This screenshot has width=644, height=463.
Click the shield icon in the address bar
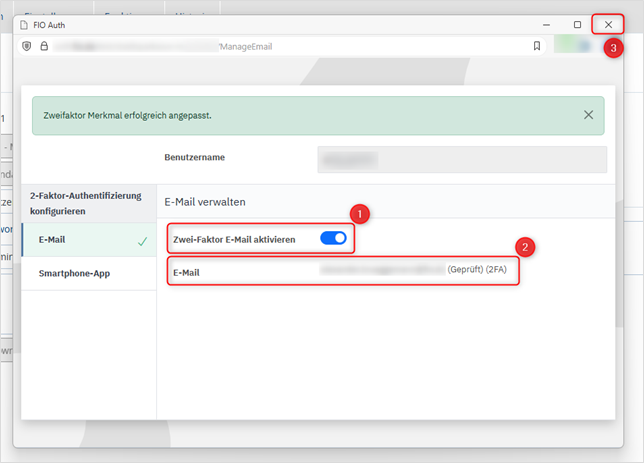click(26, 46)
